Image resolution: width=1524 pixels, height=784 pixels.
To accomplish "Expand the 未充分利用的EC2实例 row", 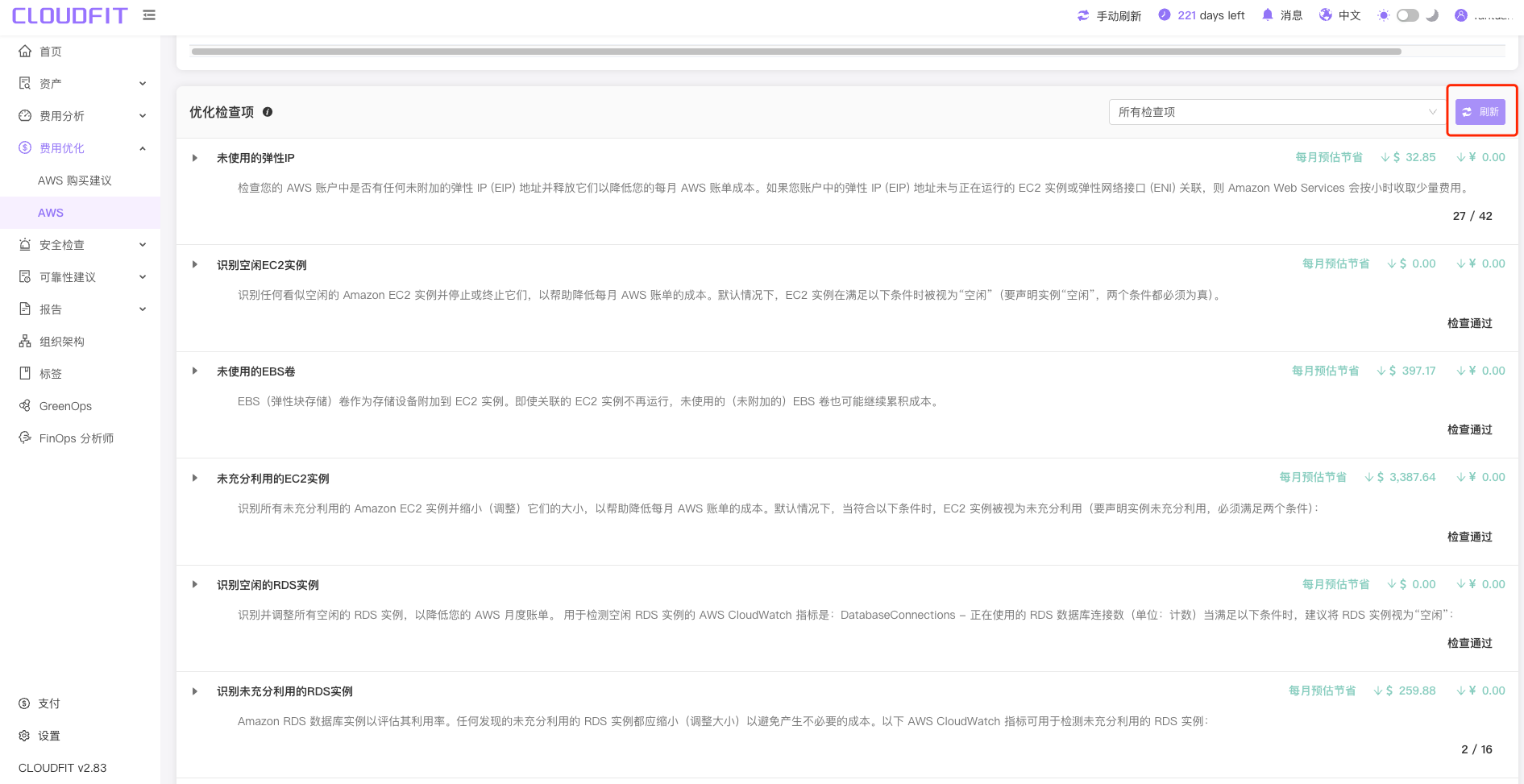I will pyautogui.click(x=195, y=478).
